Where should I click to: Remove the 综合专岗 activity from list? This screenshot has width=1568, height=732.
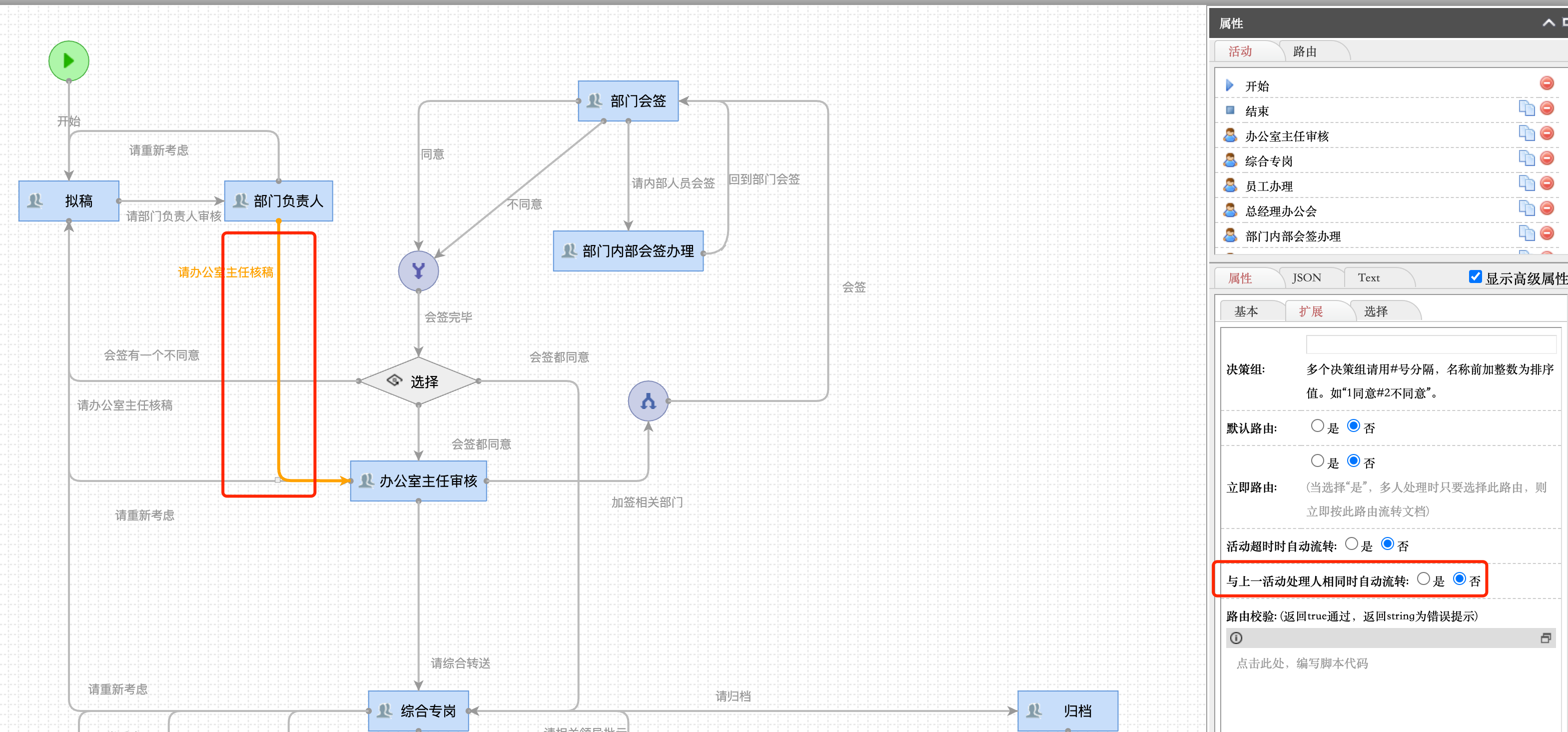tap(1546, 158)
